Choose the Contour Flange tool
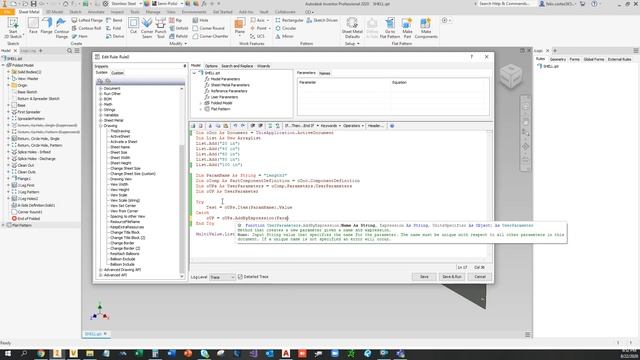The width and height of the screenshot is (640, 360). tap(61, 28)
